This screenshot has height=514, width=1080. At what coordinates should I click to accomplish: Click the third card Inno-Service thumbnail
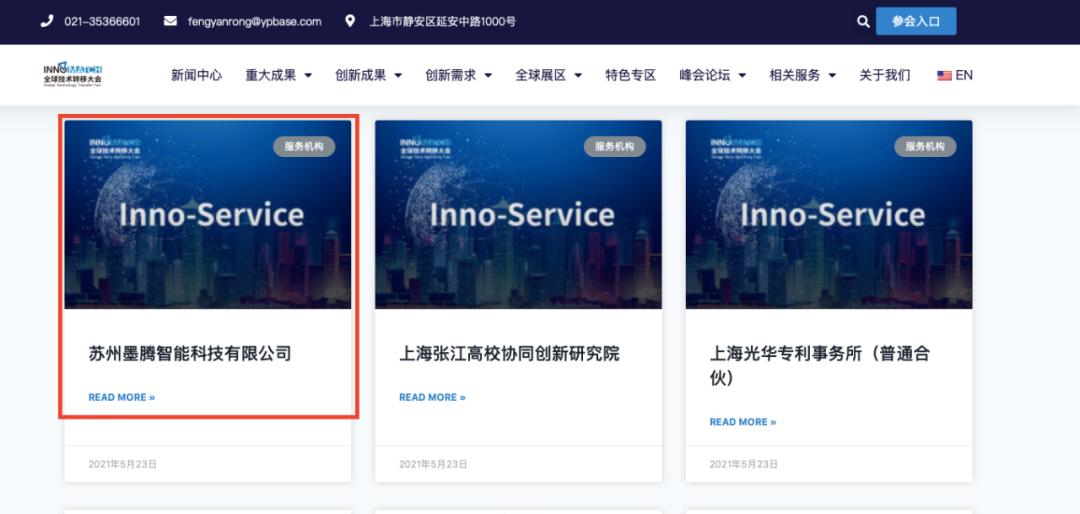[828, 215]
